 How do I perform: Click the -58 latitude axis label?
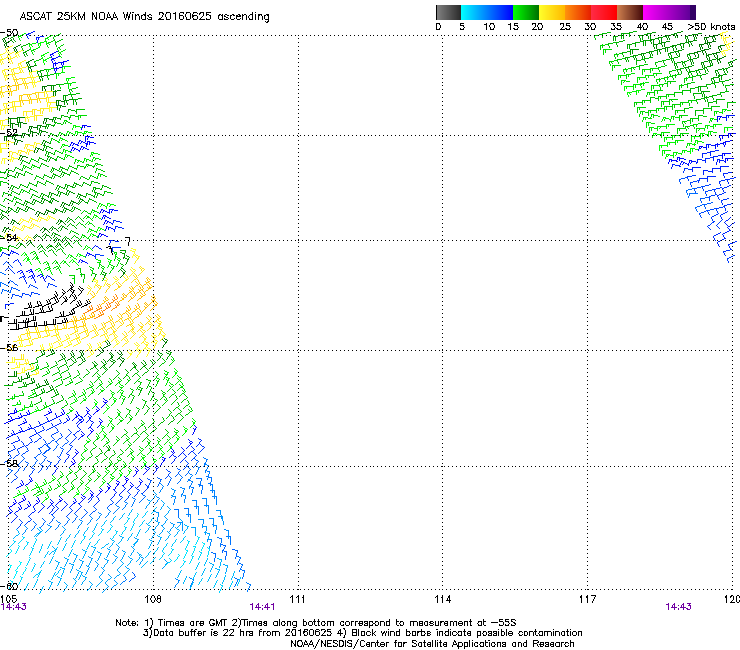[x=9, y=464]
